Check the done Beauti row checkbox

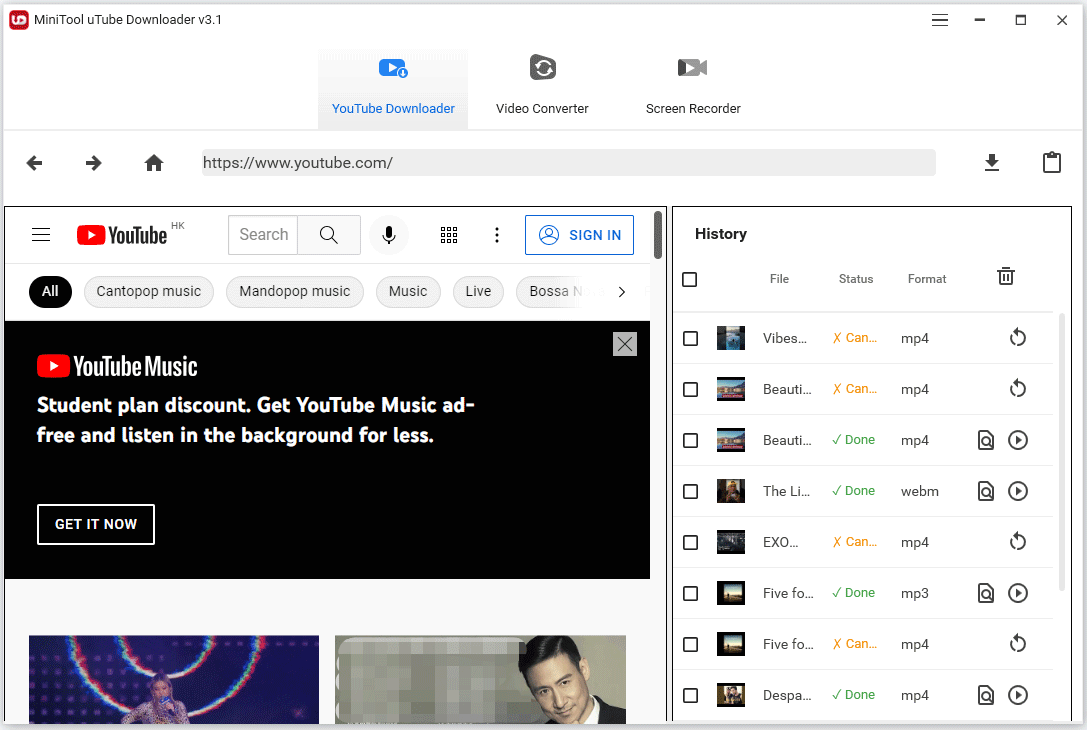click(690, 440)
